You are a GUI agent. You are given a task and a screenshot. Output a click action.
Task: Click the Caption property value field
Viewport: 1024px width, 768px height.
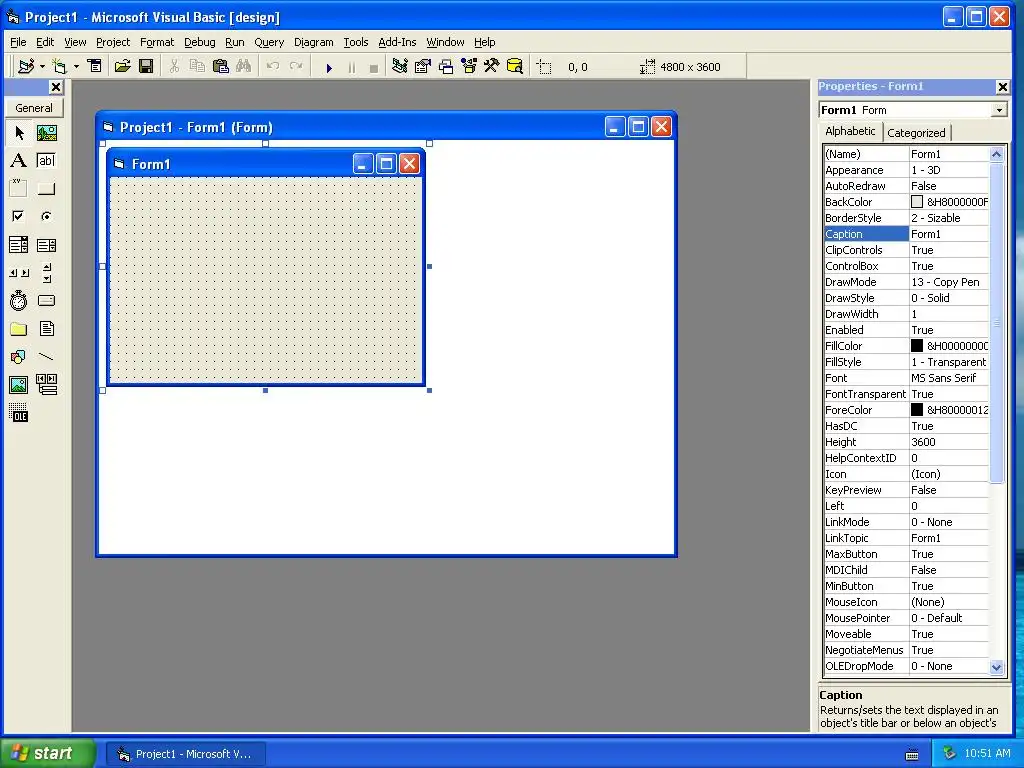pyautogui.click(x=949, y=234)
